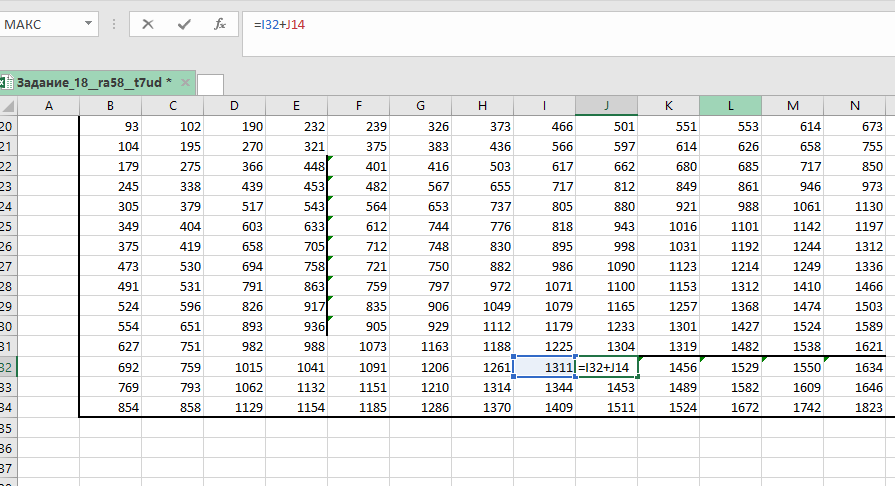Select column L header

point(730,106)
